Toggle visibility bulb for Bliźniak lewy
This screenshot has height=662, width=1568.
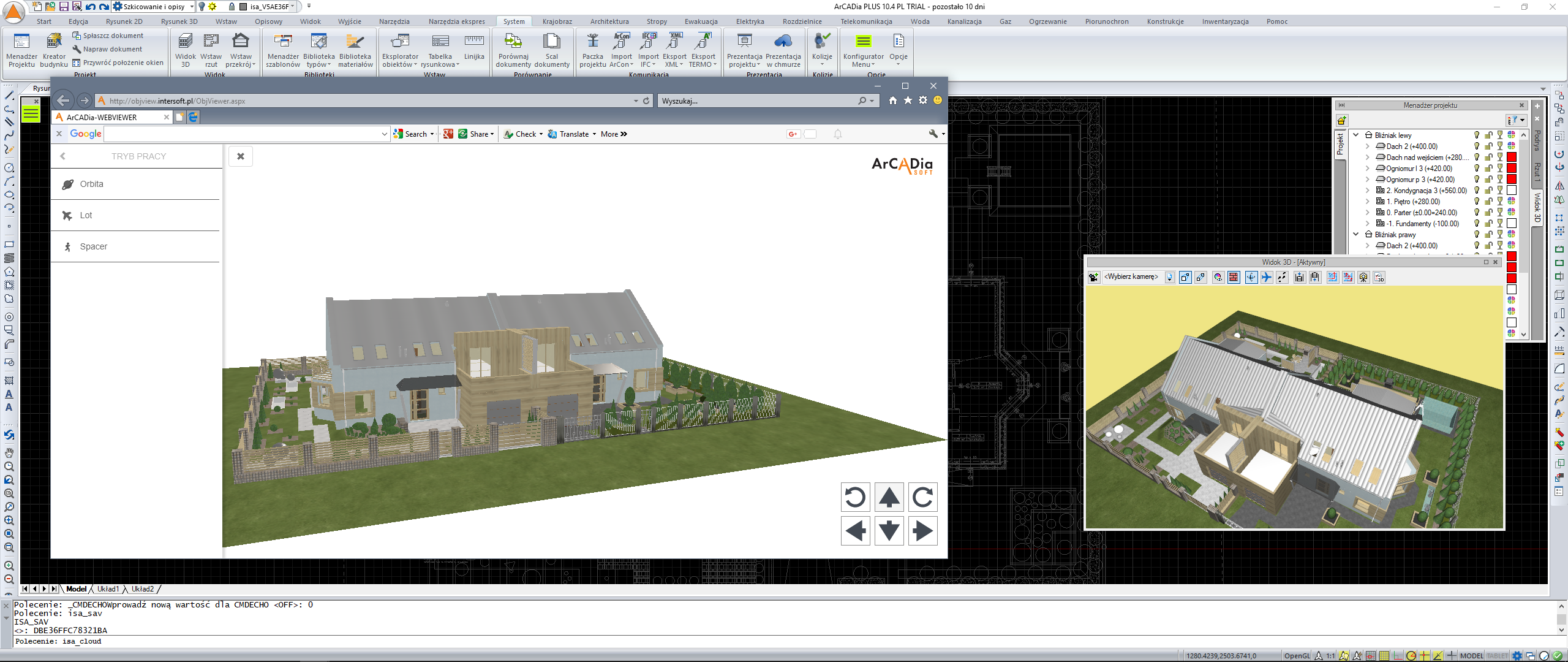point(1477,135)
